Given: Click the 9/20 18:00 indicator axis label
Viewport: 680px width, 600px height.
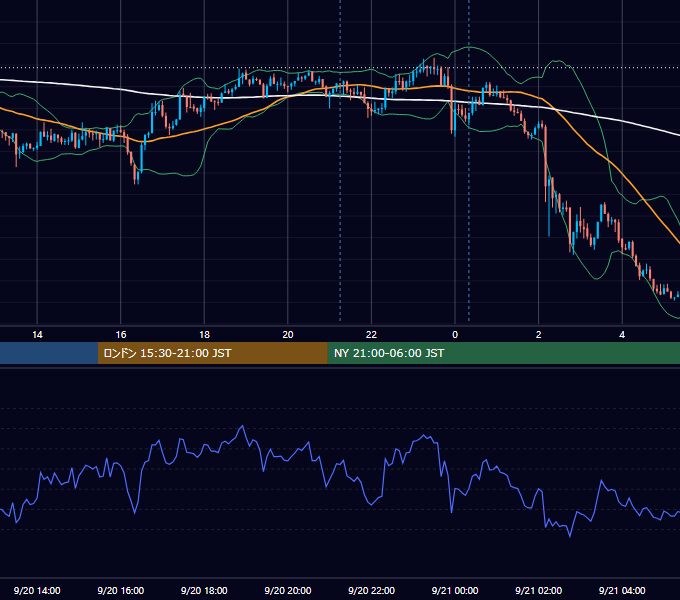Looking at the screenshot, I should pyautogui.click(x=204, y=590).
